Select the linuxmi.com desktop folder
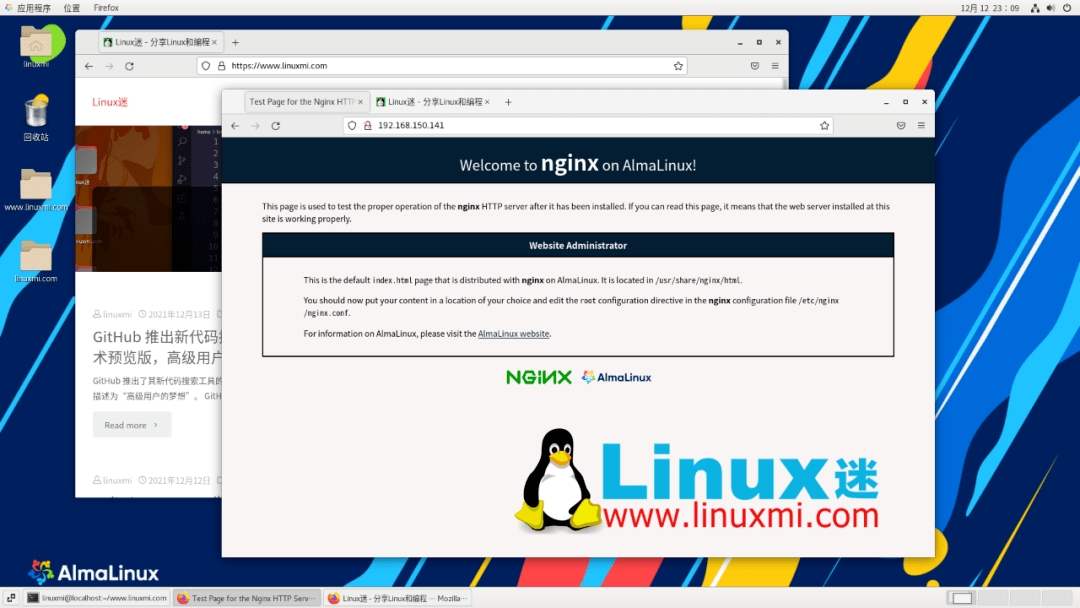This screenshot has width=1080, height=608. coord(36,262)
